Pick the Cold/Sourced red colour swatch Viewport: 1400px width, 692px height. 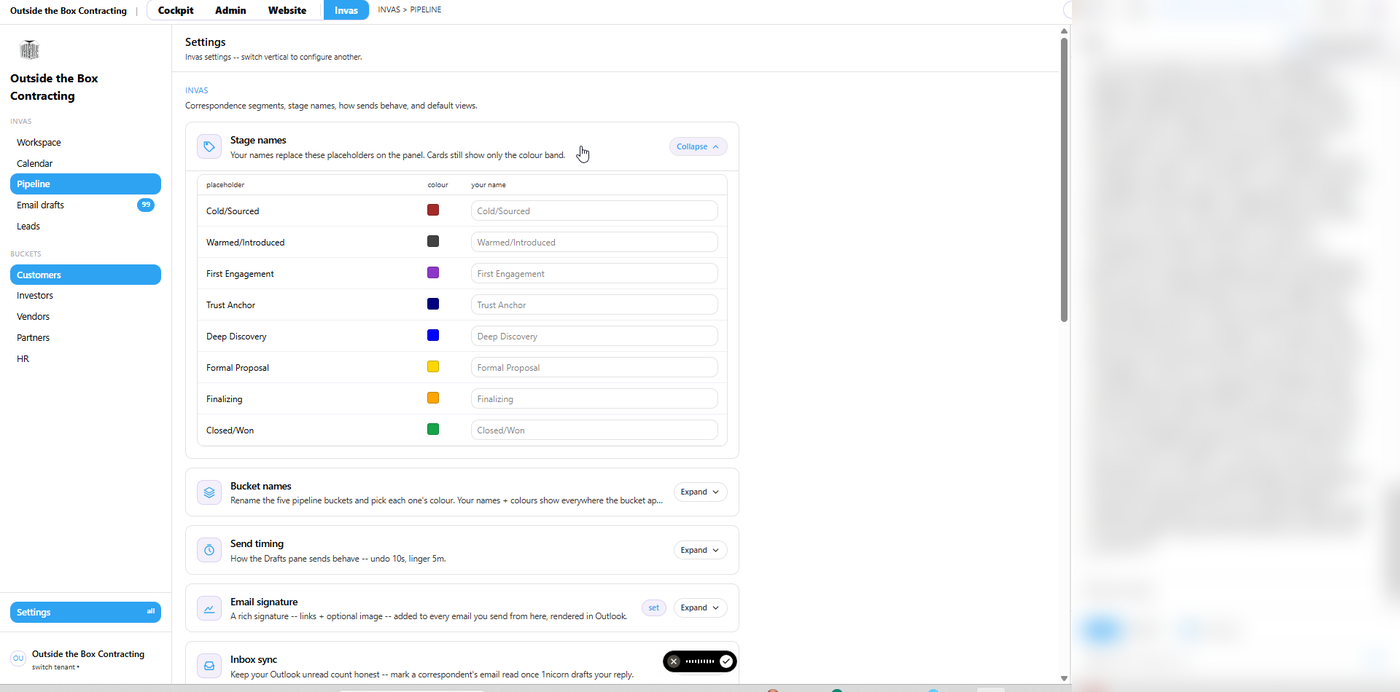[x=433, y=210]
